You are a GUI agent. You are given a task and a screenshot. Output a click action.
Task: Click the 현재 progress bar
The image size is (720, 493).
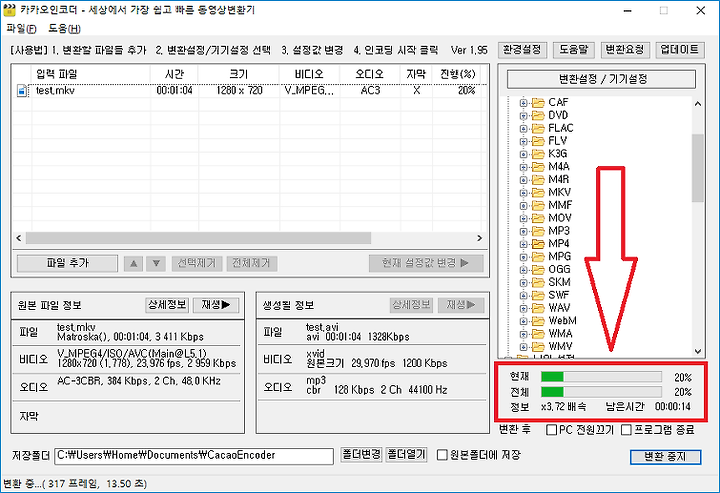(601, 377)
